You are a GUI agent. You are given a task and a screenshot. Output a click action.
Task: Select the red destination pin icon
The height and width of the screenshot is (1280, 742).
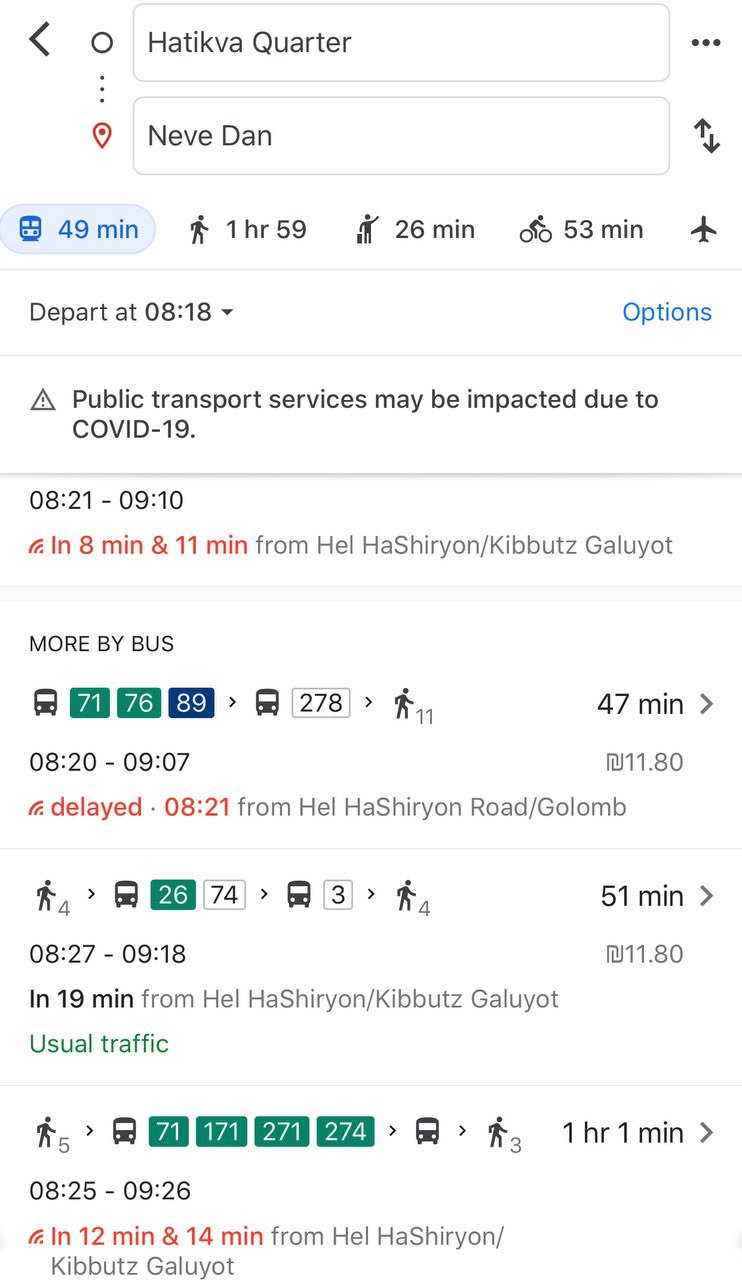coord(101,136)
